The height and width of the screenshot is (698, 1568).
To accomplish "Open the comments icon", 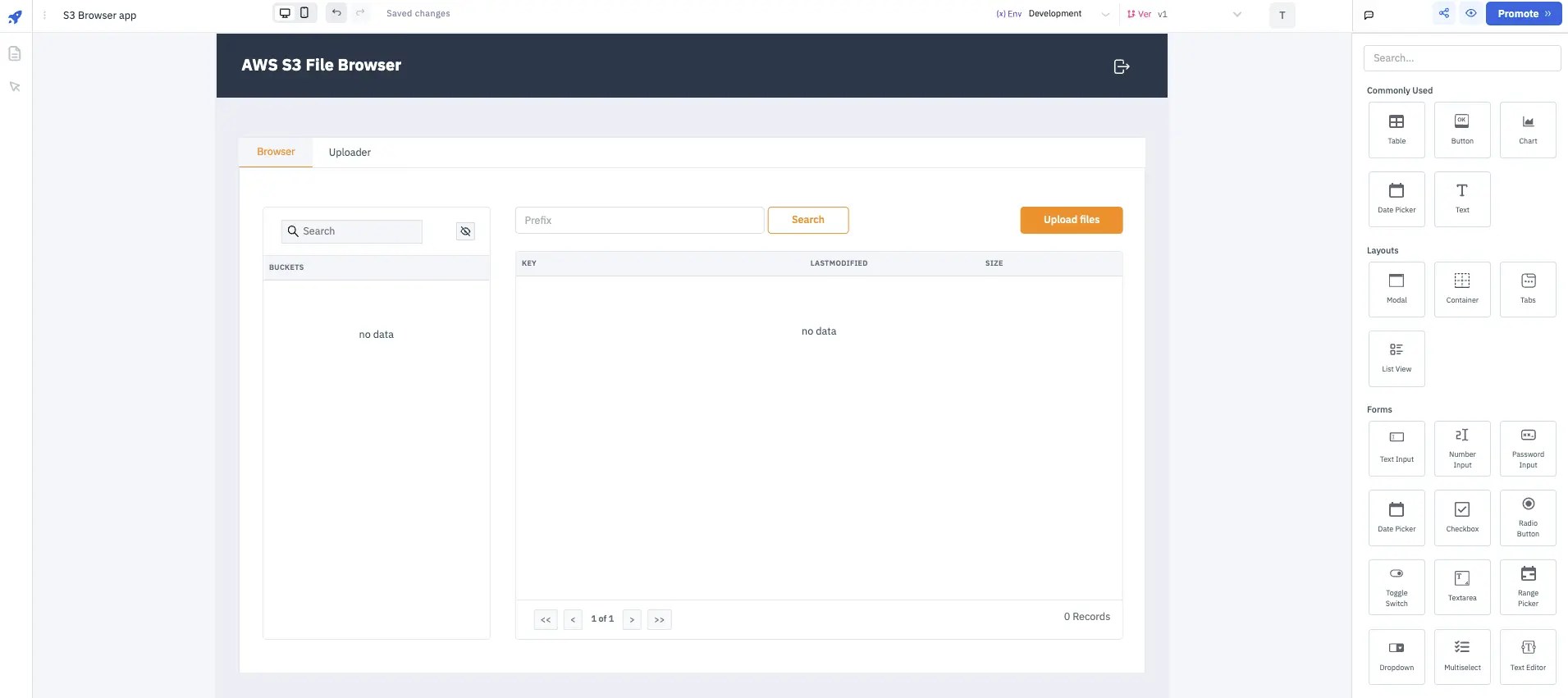I will pyautogui.click(x=1369, y=15).
